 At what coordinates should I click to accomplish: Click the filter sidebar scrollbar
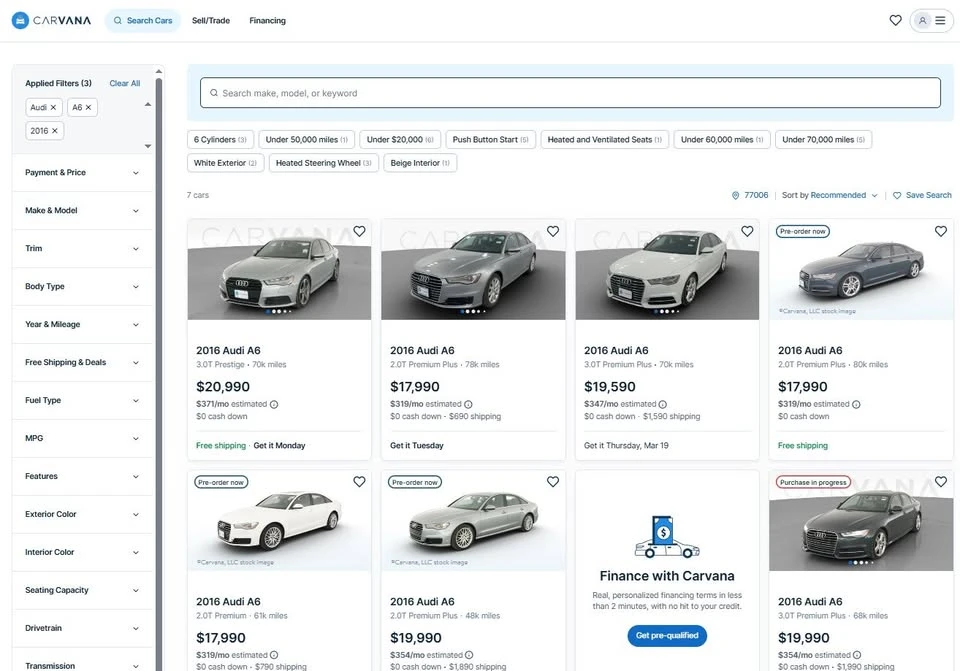159,373
